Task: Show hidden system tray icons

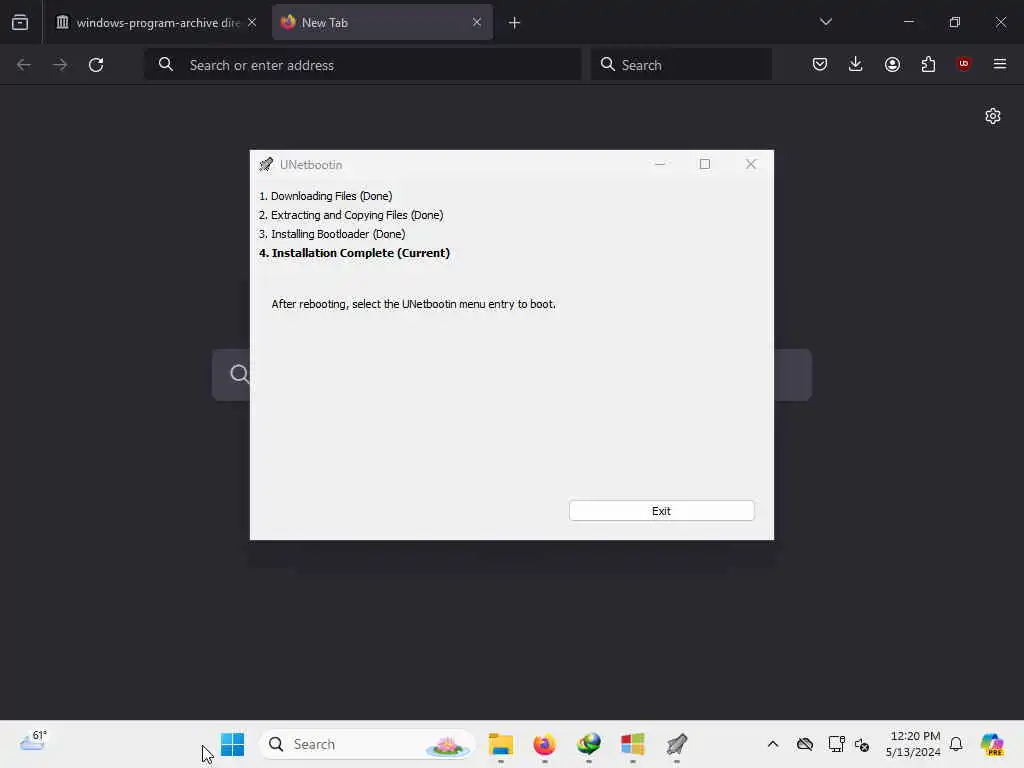Action: click(x=773, y=744)
